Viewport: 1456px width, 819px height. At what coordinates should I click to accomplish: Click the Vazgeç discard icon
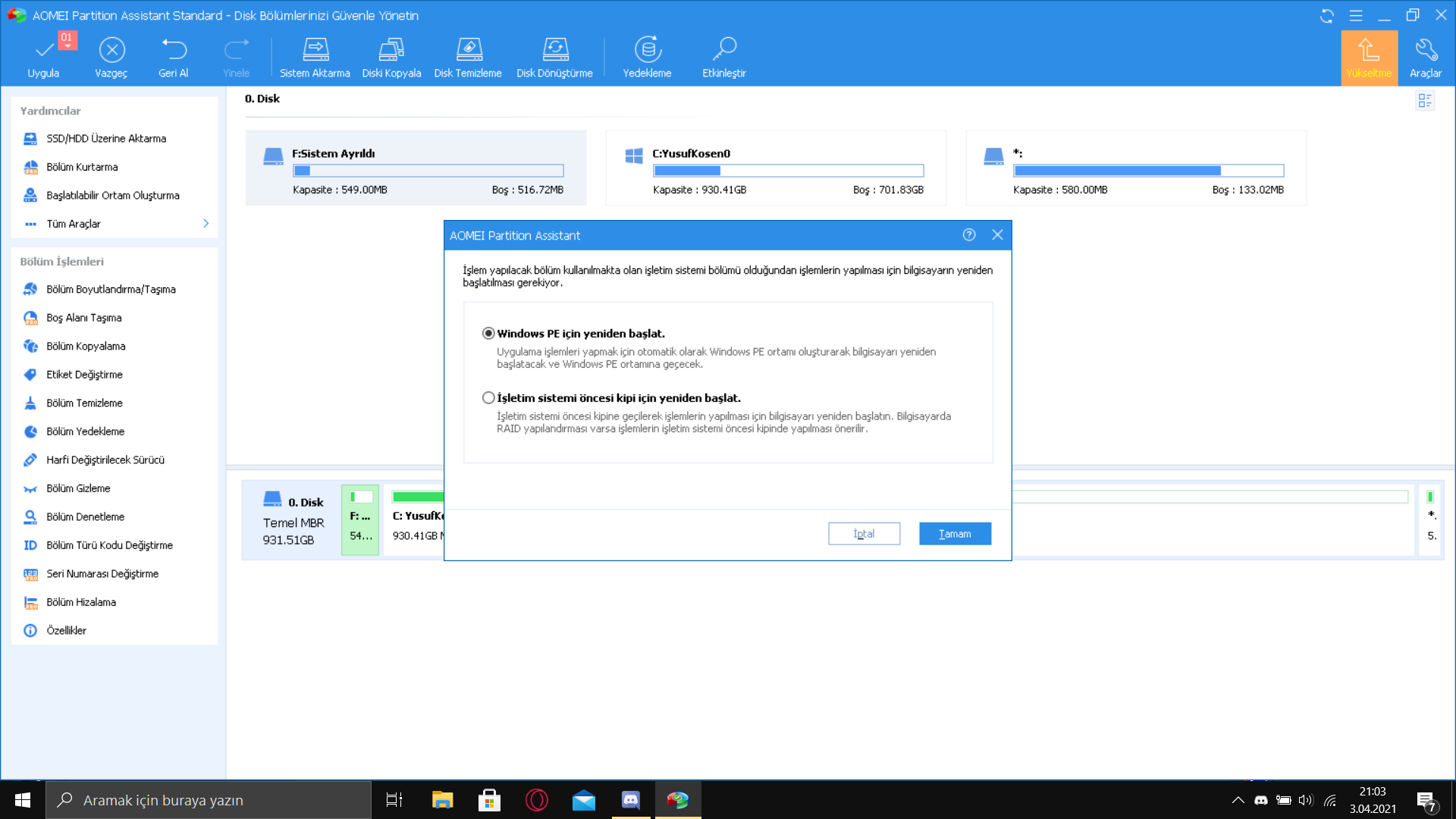tap(111, 50)
